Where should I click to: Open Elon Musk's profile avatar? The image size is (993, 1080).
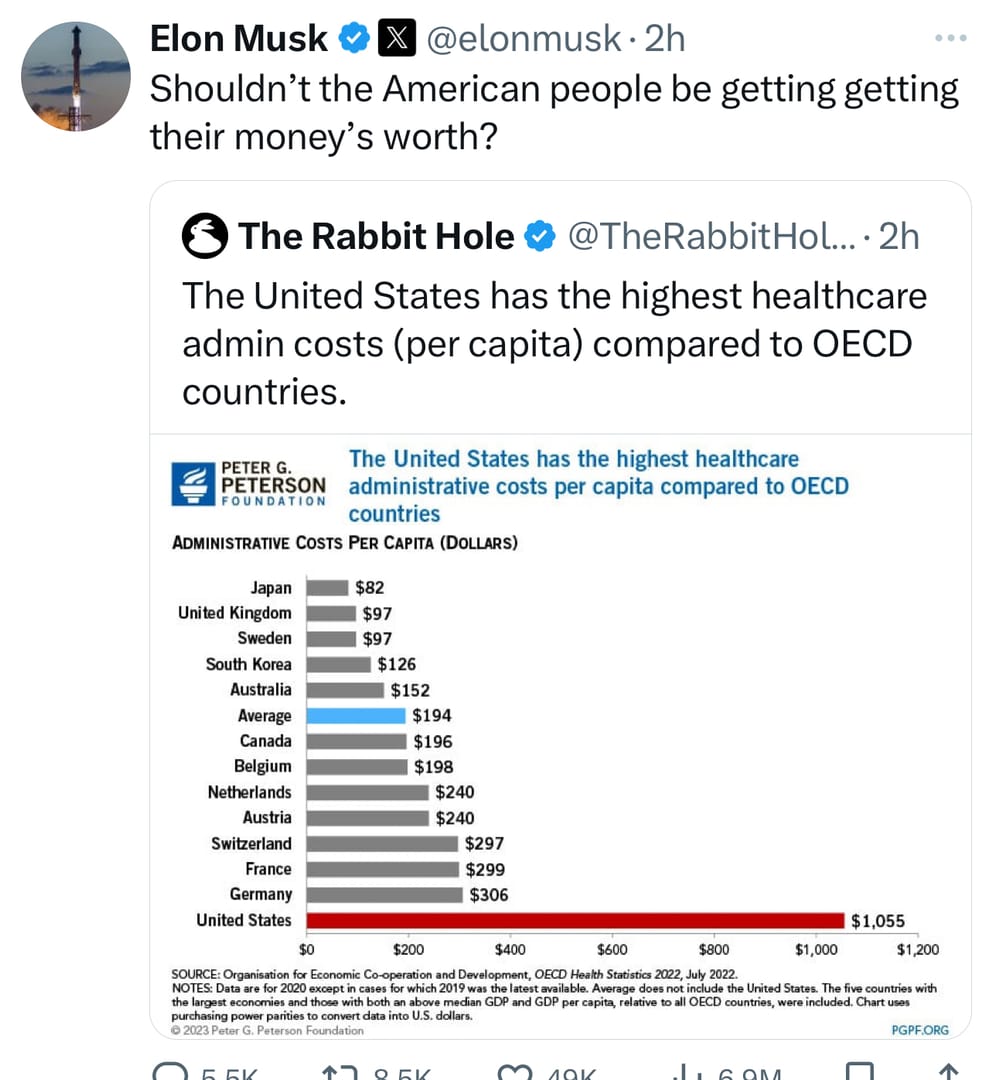(x=76, y=77)
